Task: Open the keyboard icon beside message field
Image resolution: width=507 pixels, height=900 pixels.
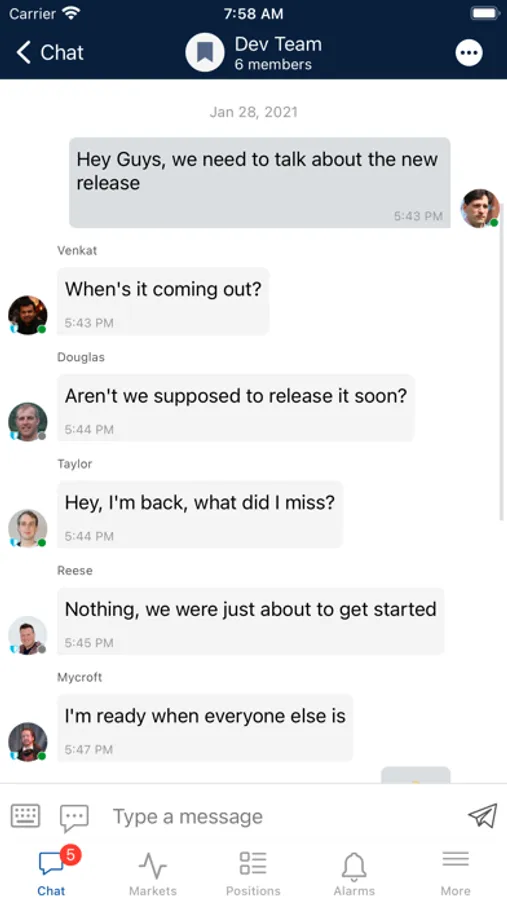Action: (25, 816)
